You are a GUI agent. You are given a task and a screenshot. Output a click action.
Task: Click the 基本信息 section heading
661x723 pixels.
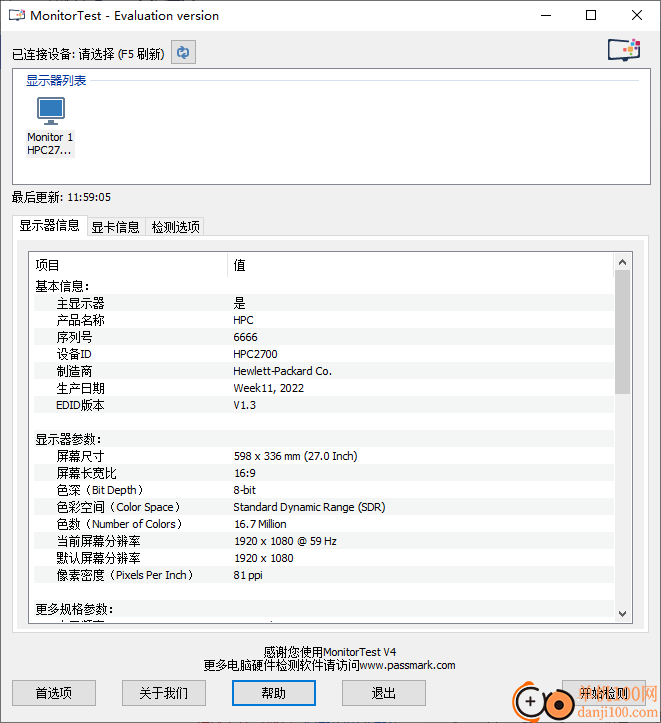(x=62, y=286)
